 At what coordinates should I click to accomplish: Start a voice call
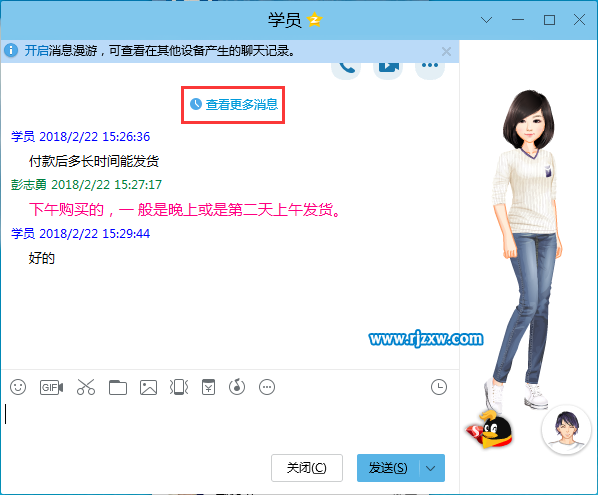point(346,68)
